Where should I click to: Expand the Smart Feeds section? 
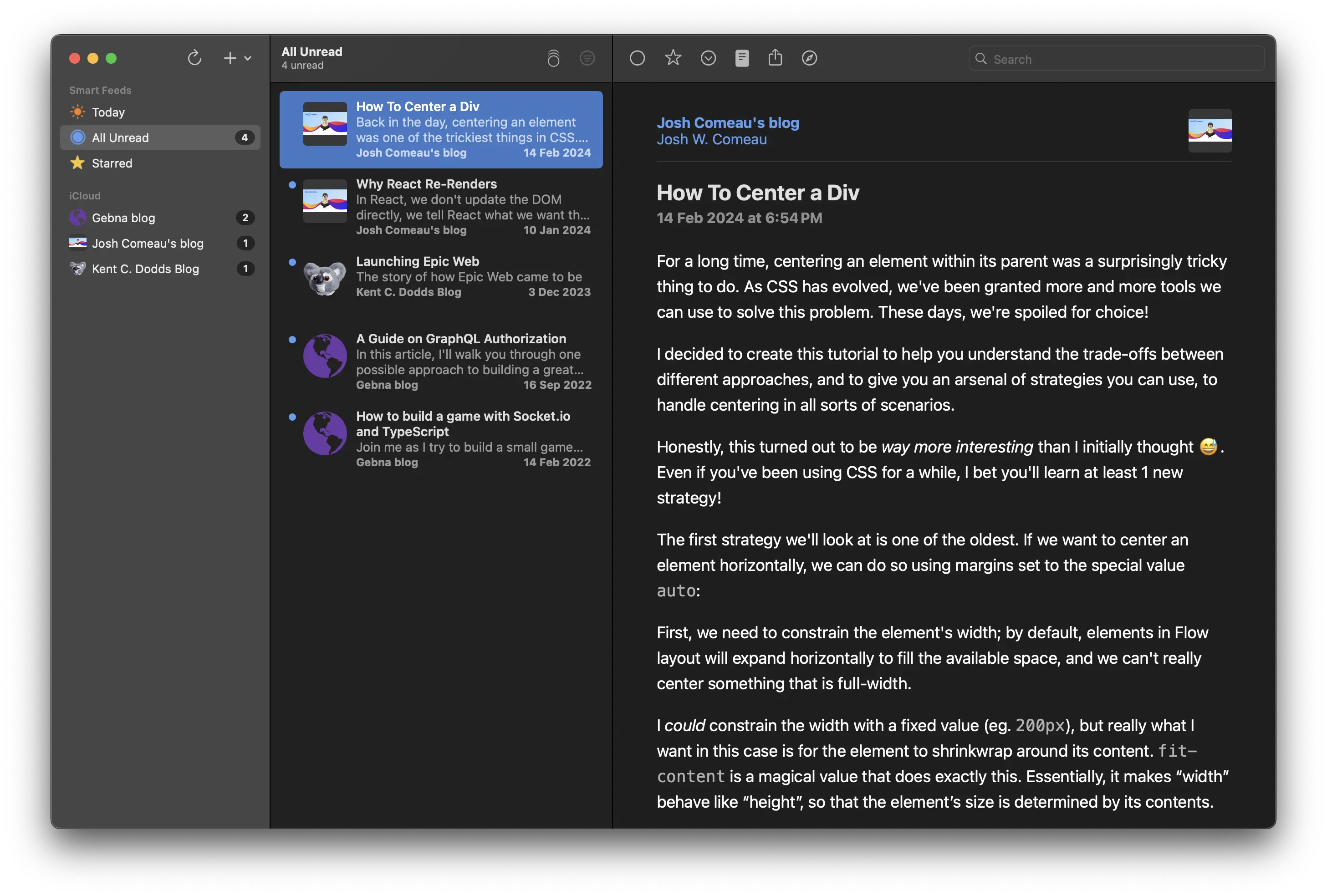(100, 91)
